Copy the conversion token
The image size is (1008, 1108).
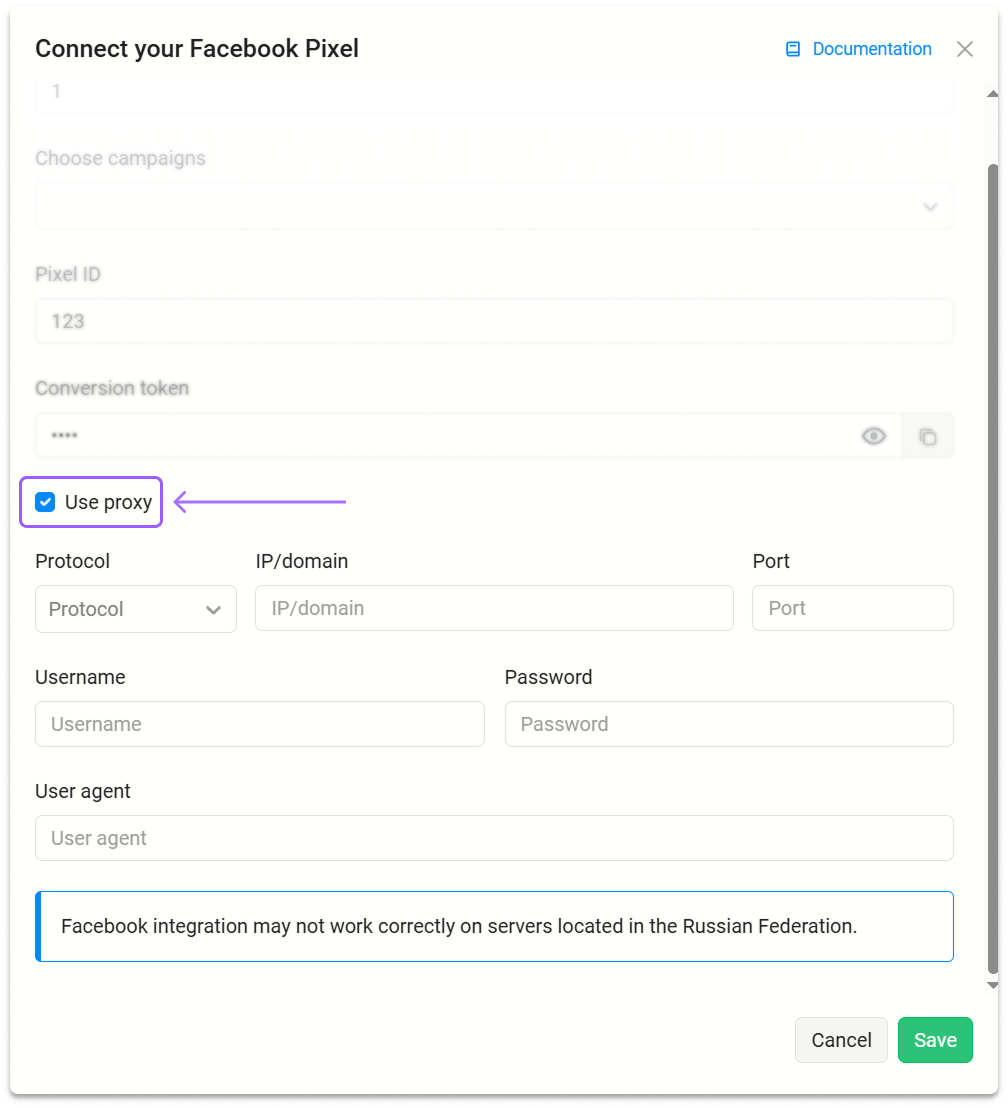[928, 436]
